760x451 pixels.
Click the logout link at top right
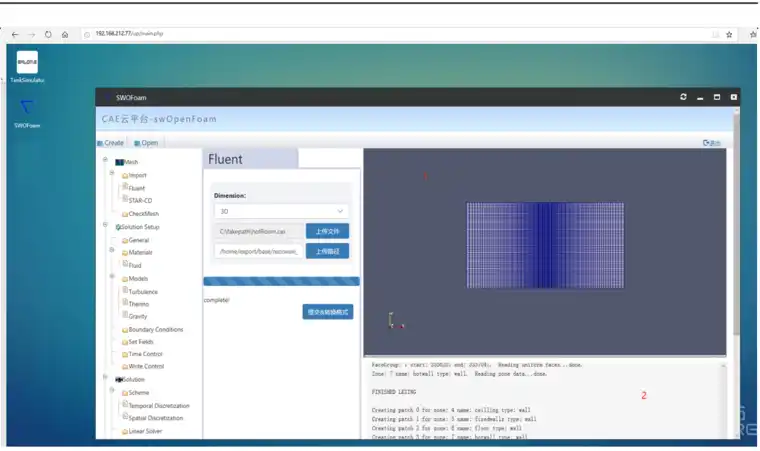coord(712,143)
